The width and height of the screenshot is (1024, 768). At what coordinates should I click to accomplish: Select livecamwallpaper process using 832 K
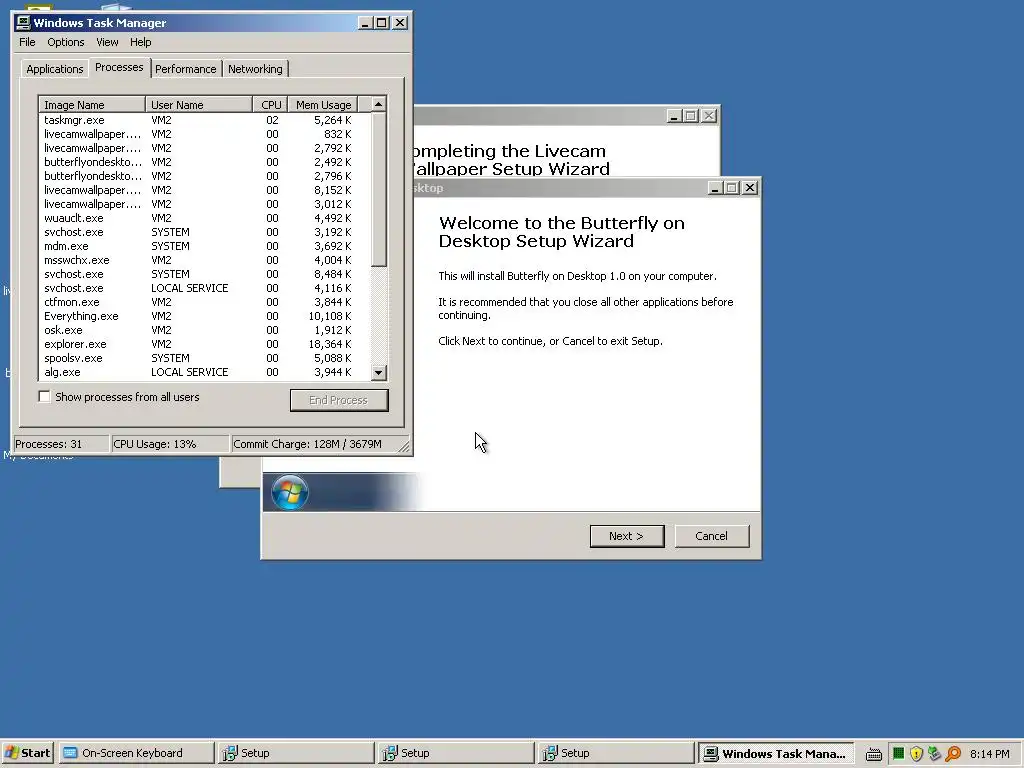pyautogui.click(x=204, y=134)
